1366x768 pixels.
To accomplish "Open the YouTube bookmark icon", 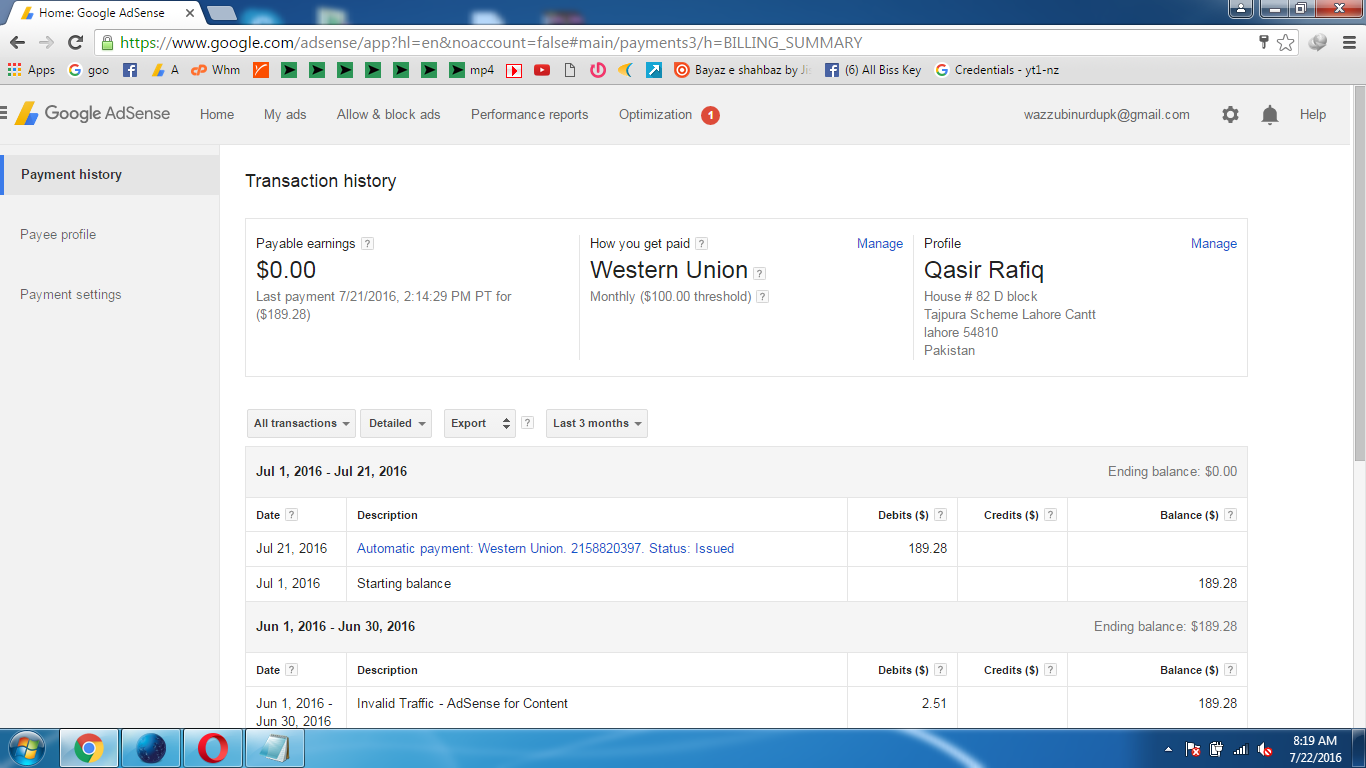I will coord(542,70).
